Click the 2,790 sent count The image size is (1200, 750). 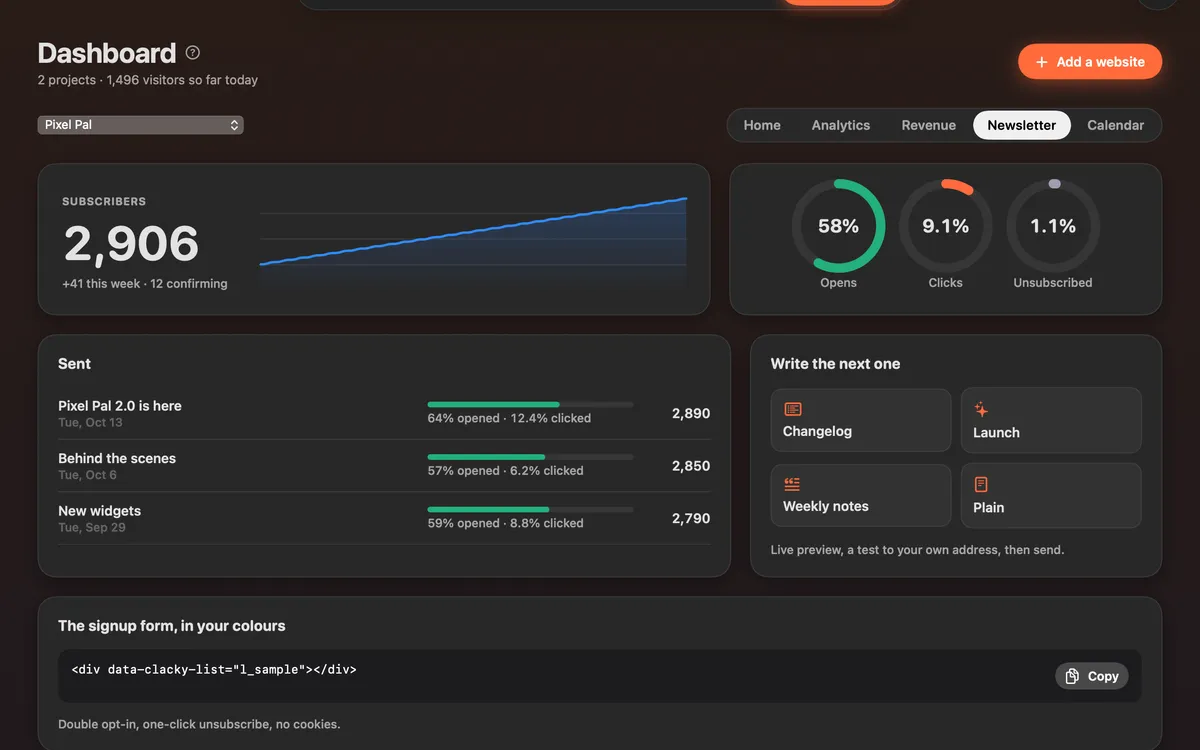click(x=691, y=518)
